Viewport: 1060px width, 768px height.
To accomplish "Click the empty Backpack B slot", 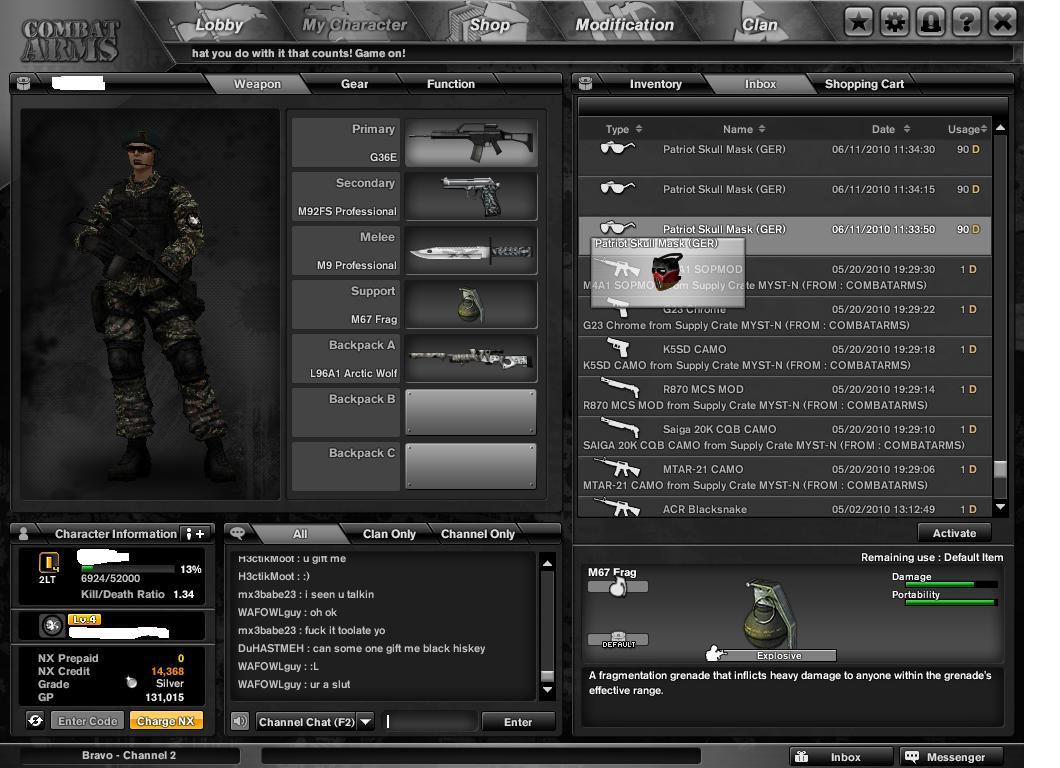I will pos(471,412).
